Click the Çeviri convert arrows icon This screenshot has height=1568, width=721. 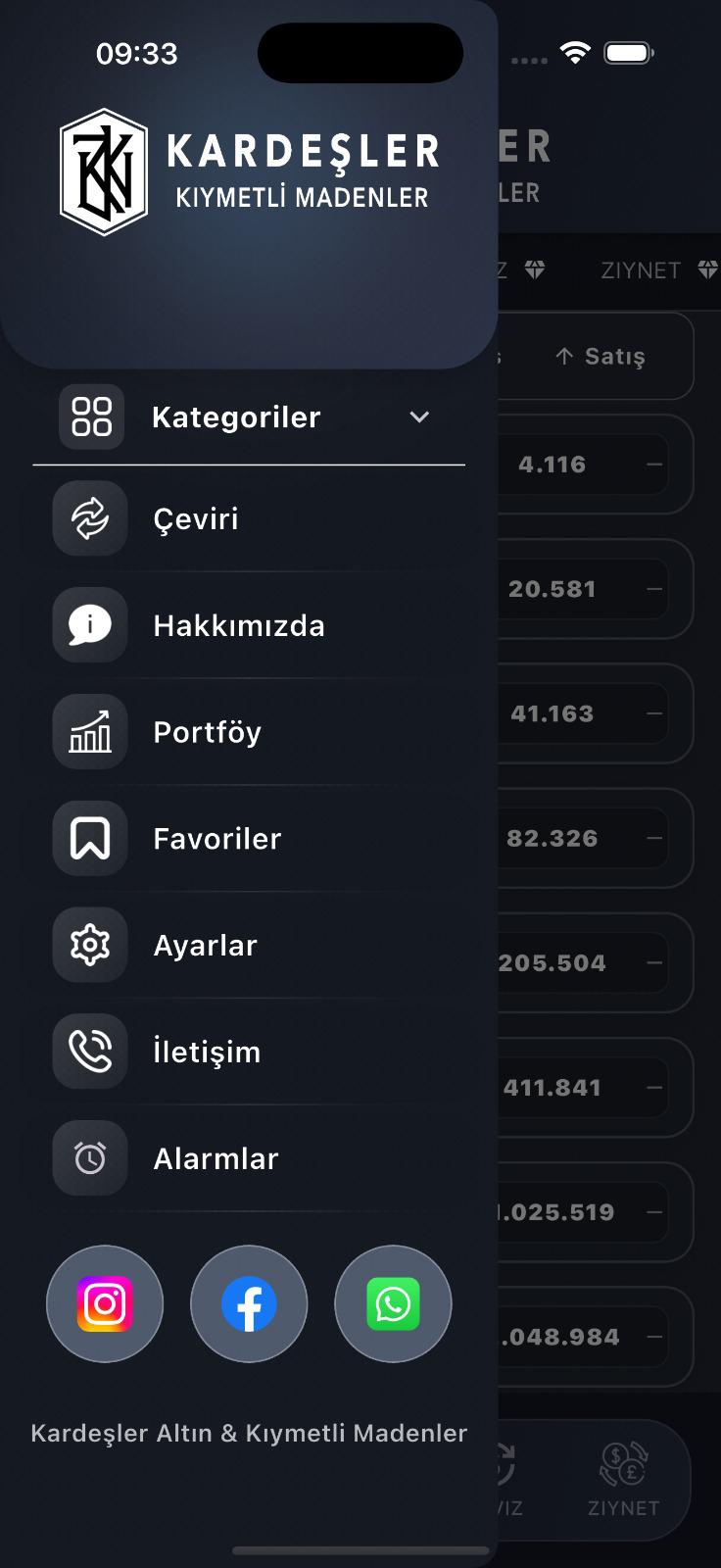point(90,518)
